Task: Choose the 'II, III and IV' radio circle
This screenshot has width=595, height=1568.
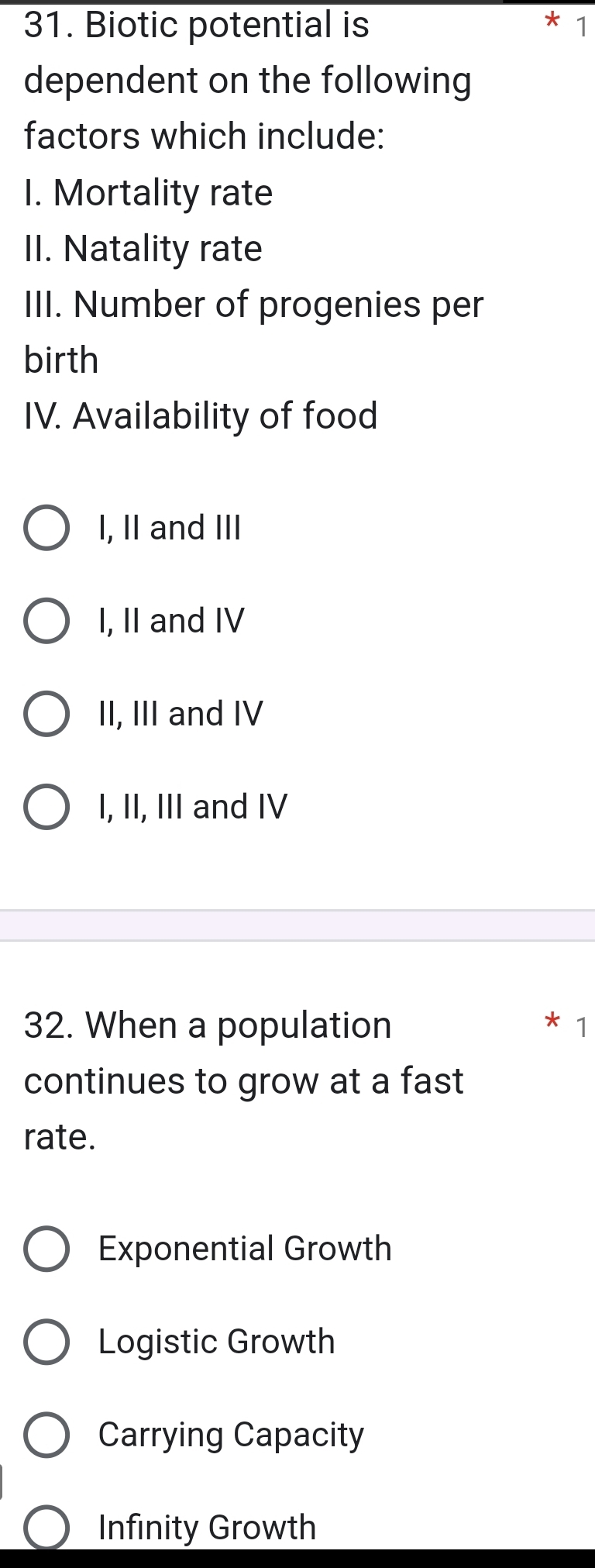Action: click(x=46, y=714)
